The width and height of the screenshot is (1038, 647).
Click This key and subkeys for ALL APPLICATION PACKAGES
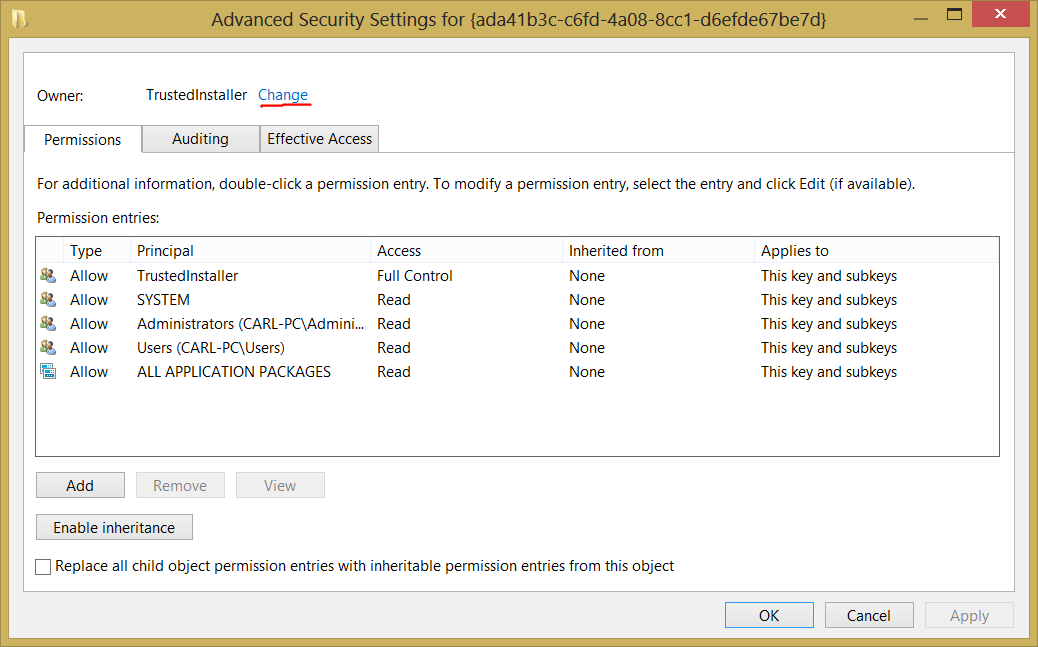(829, 372)
